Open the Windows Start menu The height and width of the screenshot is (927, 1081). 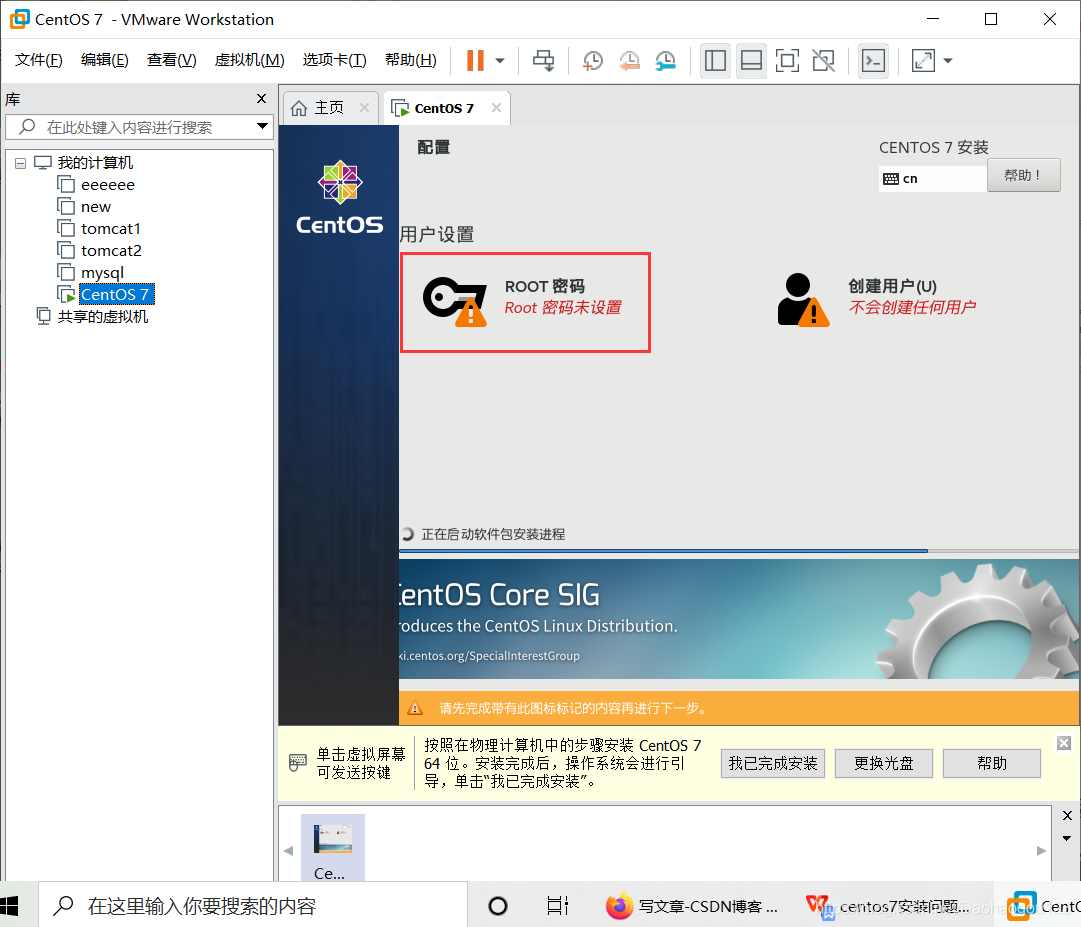pos(10,906)
